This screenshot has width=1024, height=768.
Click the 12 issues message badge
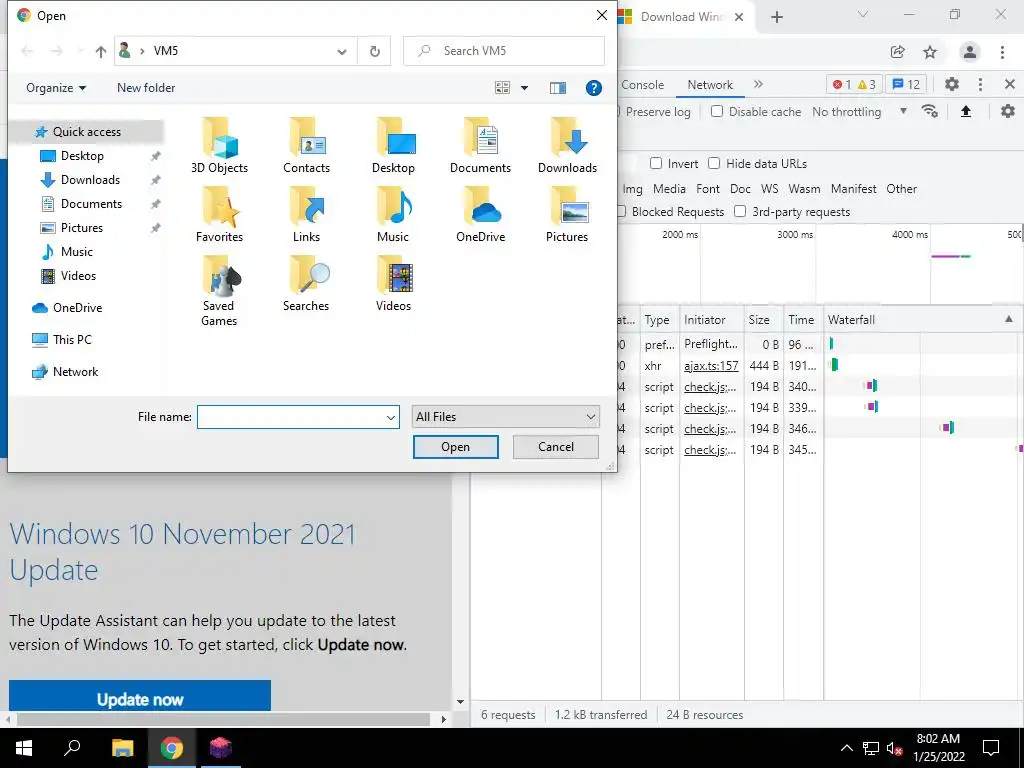[906, 84]
